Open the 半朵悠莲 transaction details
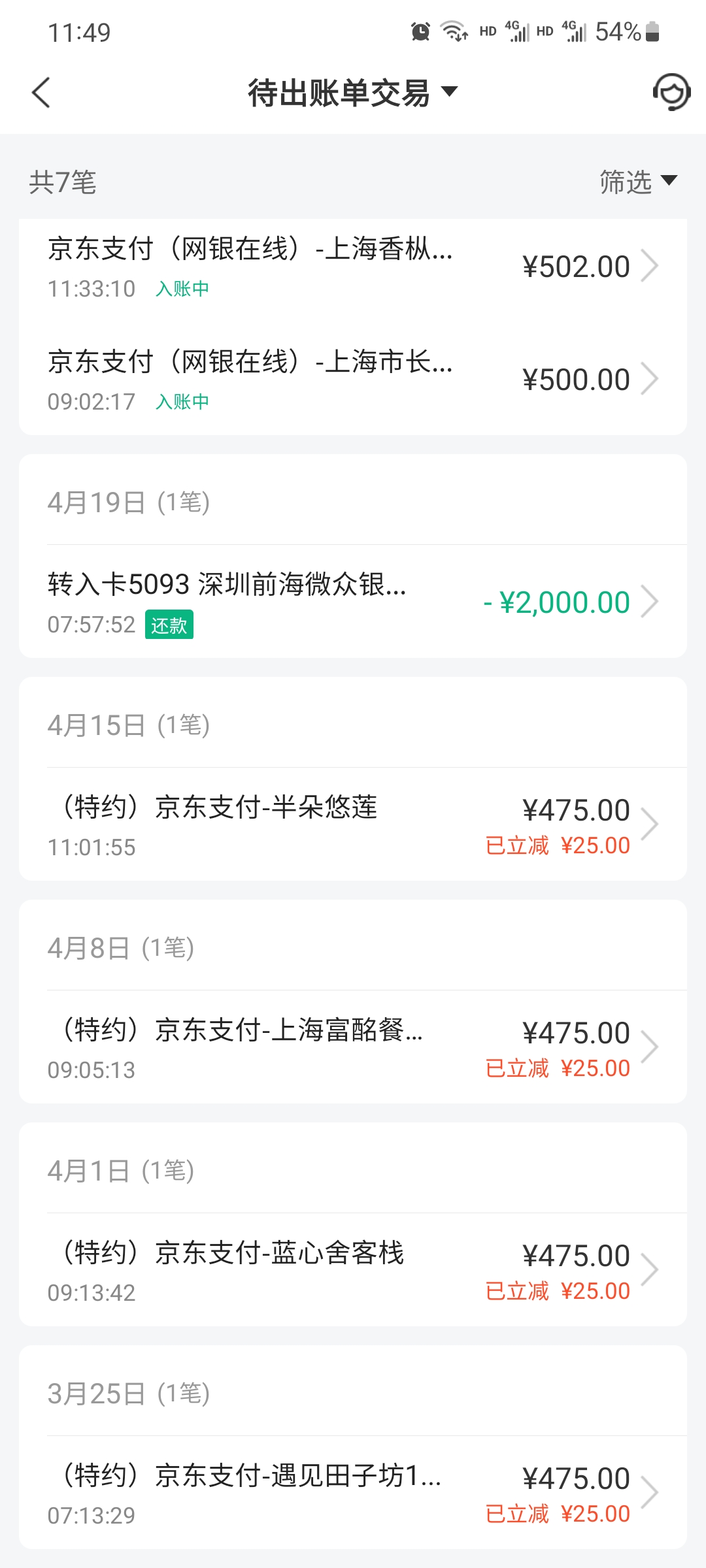This screenshot has width=706, height=1568. click(353, 825)
